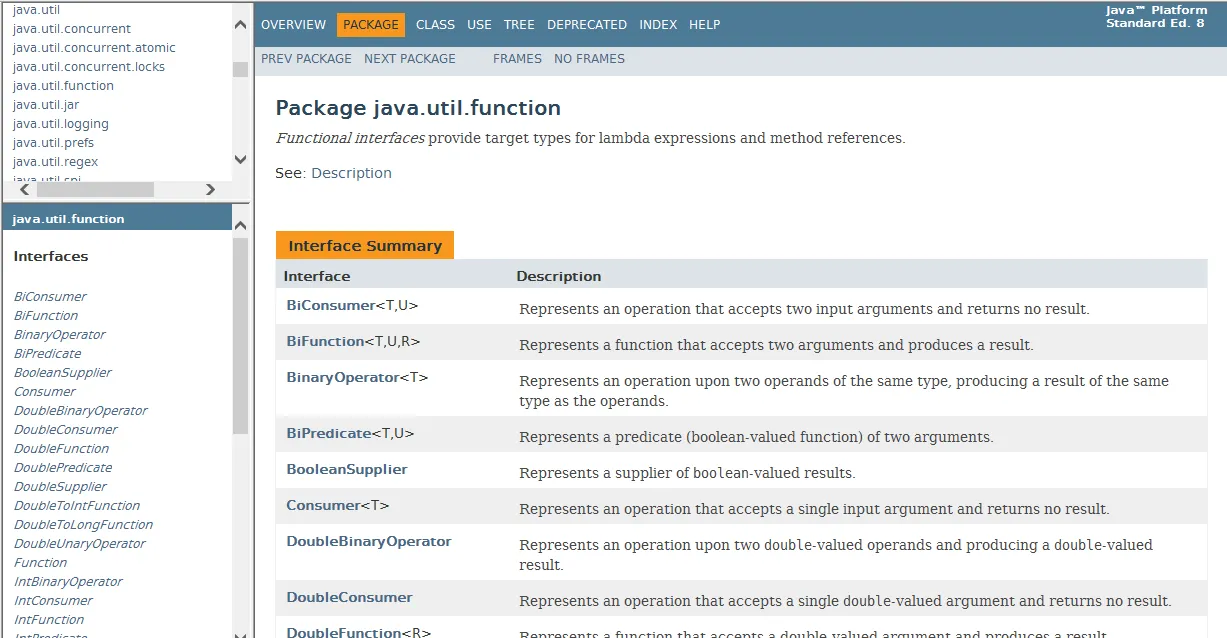The image size is (1227, 638).
Task: Click the vertical scrollbar thumb in the interfaces frame
Action: (240, 336)
